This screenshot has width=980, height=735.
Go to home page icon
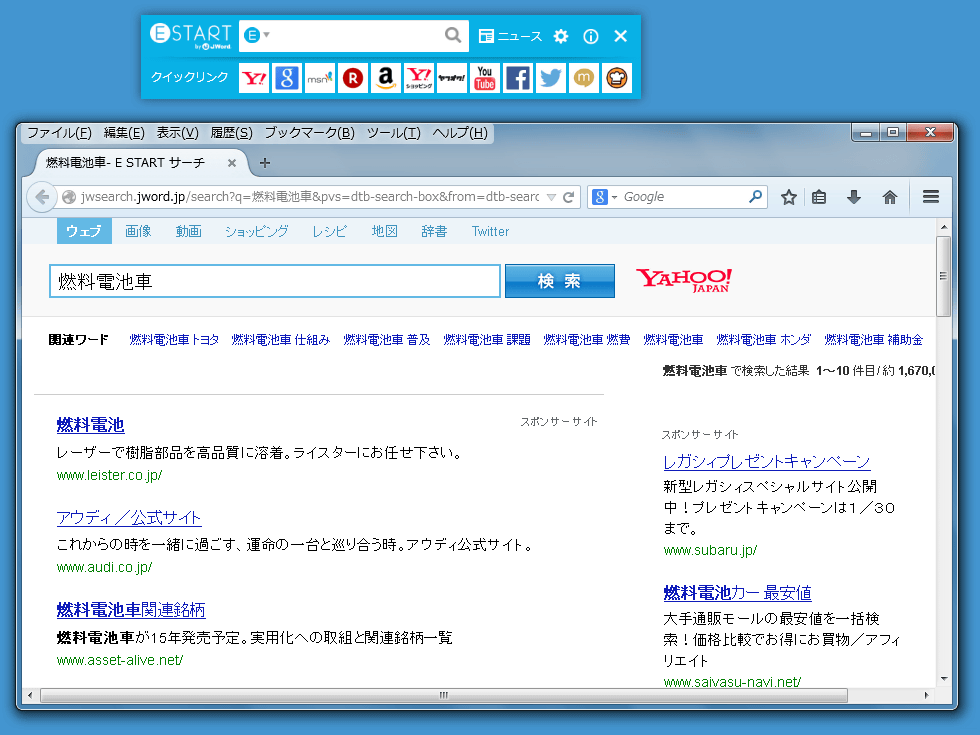point(889,198)
